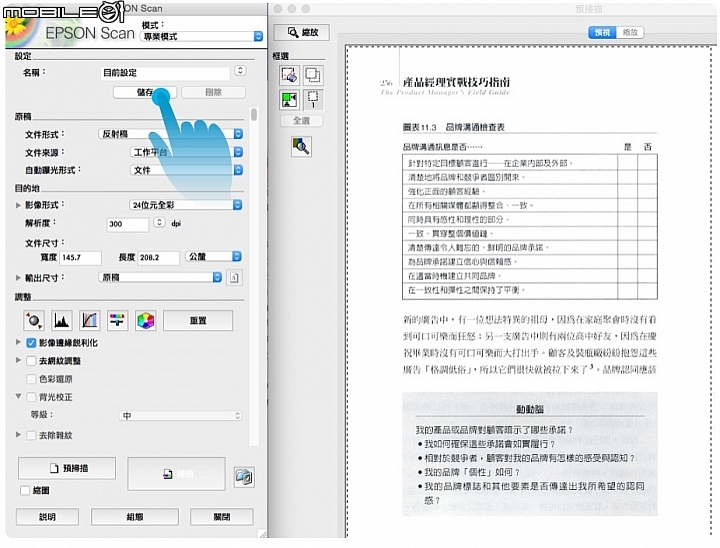
Task: Toggle the 縮圖 checkbox
Action: [25, 490]
